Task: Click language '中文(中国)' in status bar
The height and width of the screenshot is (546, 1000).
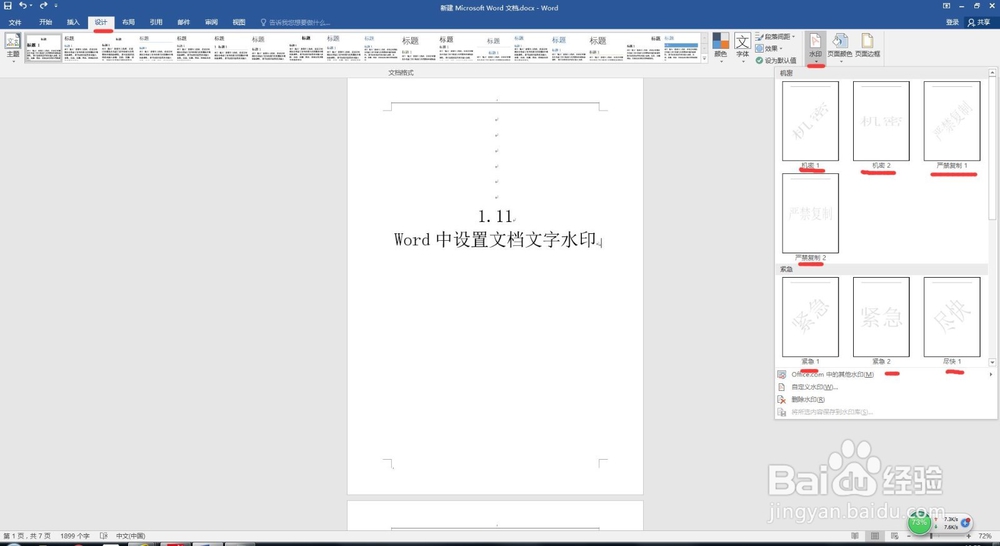Action: pos(131,536)
